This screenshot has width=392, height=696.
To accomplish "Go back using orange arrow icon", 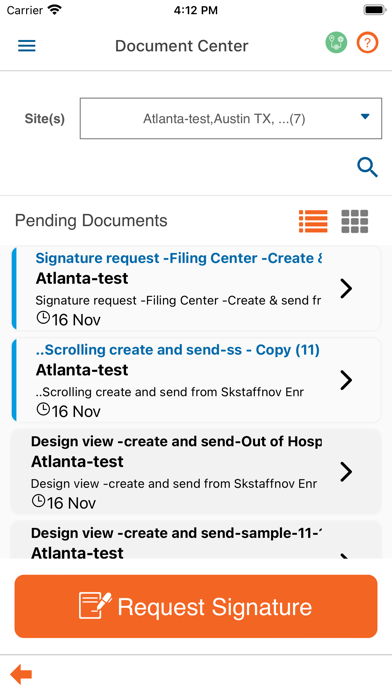I will click(21, 675).
